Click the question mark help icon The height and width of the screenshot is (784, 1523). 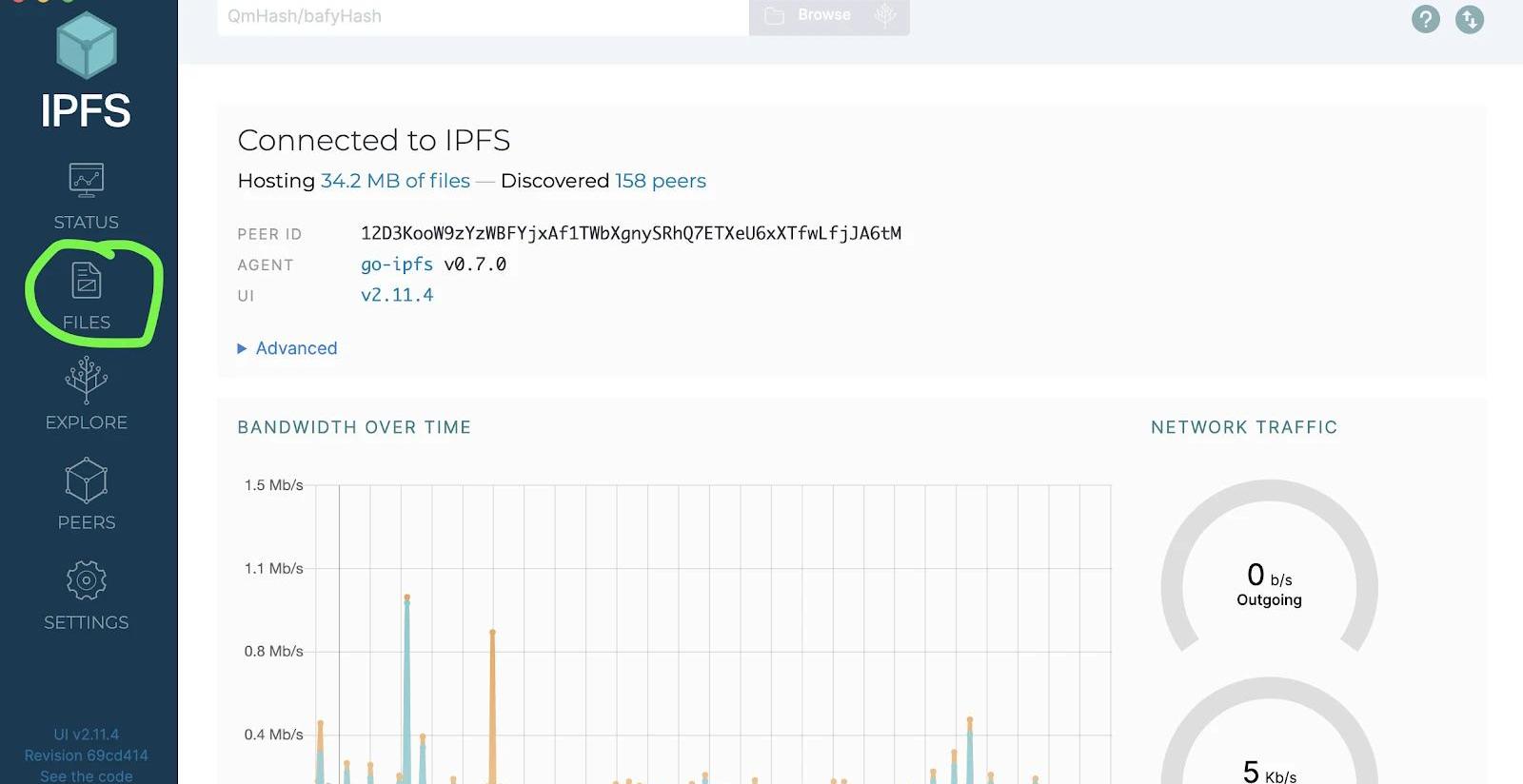1425,19
